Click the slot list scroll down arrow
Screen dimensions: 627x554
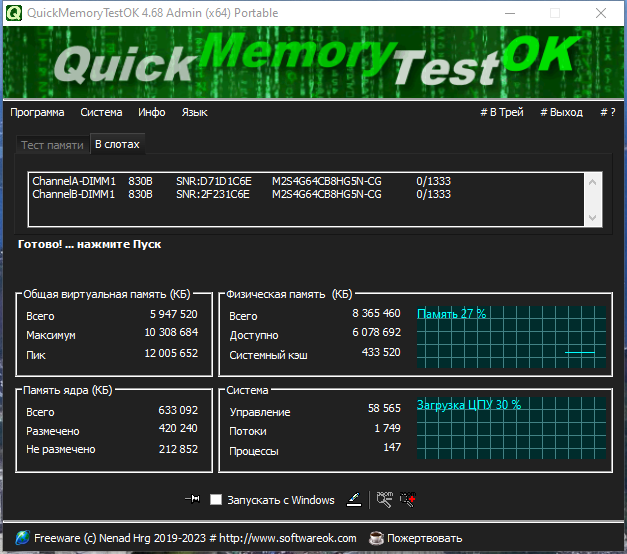(593, 218)
